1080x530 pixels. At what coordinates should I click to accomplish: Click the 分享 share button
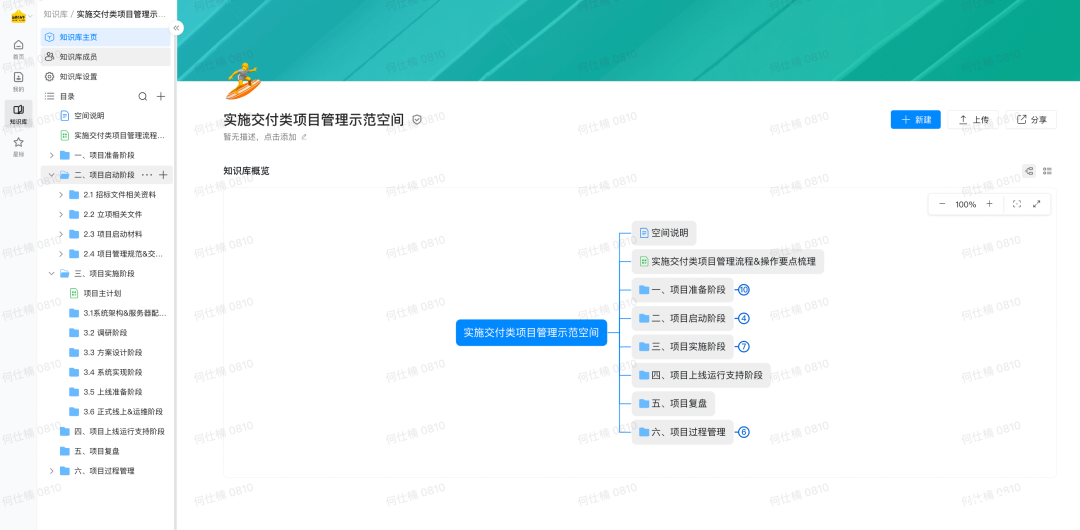tap(1031, 119)
